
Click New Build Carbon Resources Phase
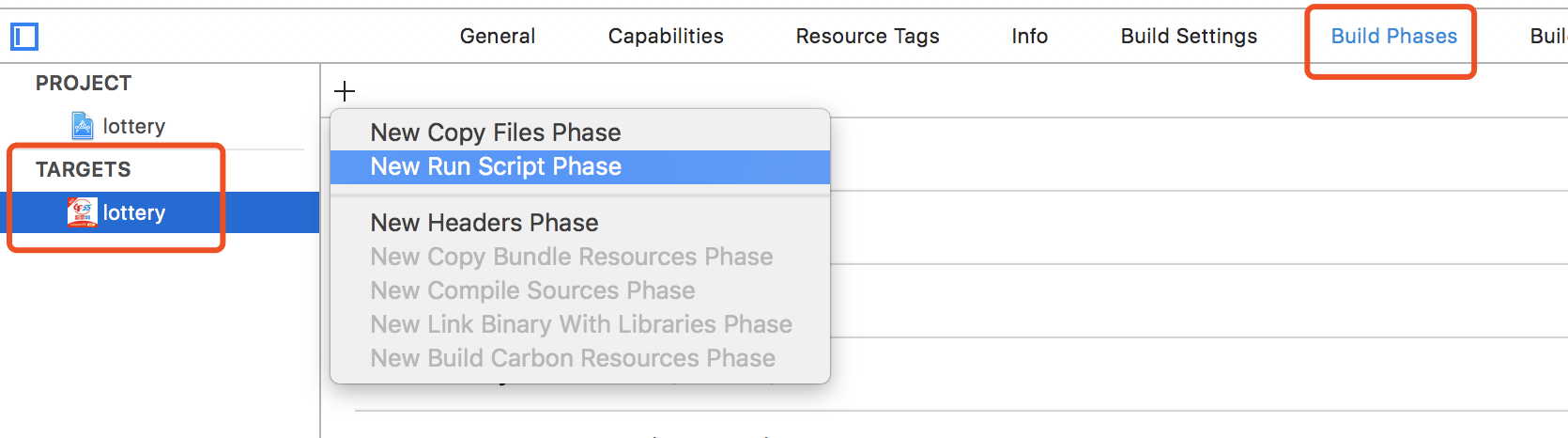573,358
